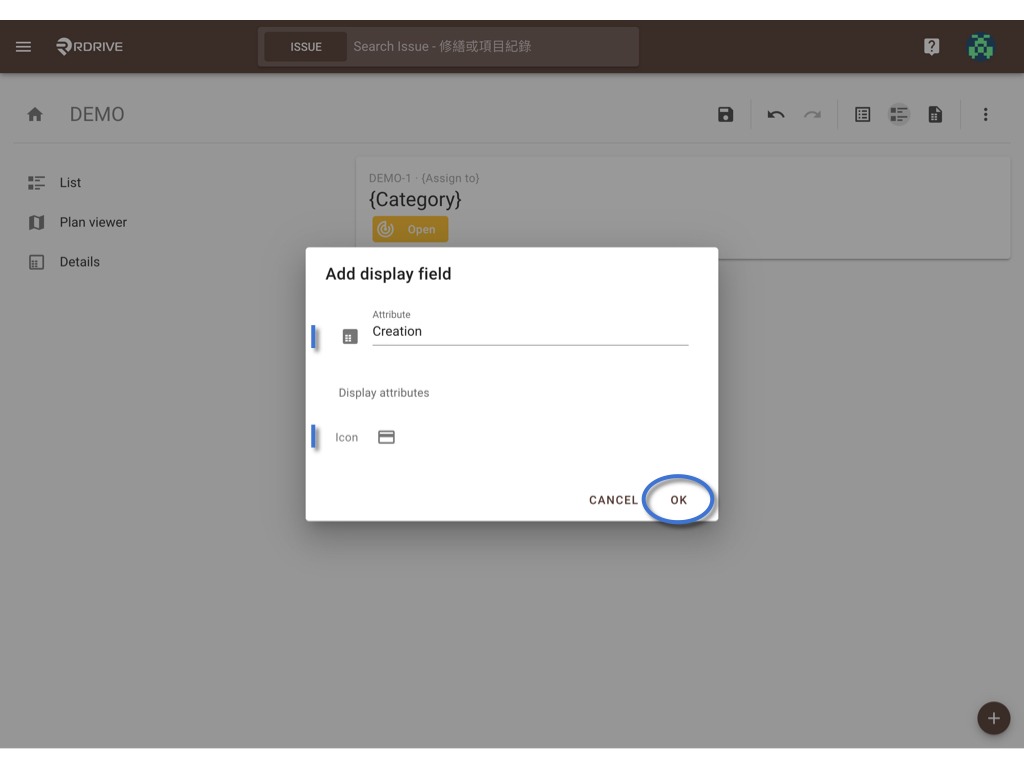Save using the floppy disk icon
The width and height of the screenshot is (1024, 768).
(x=726, y=115)
